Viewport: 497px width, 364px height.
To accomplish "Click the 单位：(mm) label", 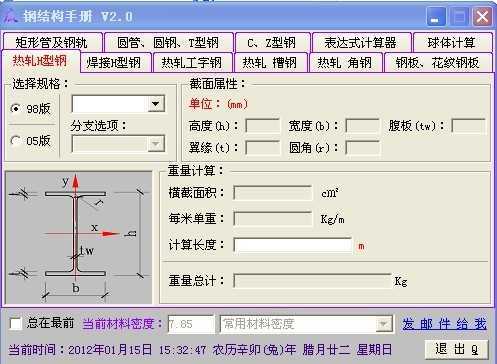I will [x=218, y=104].
